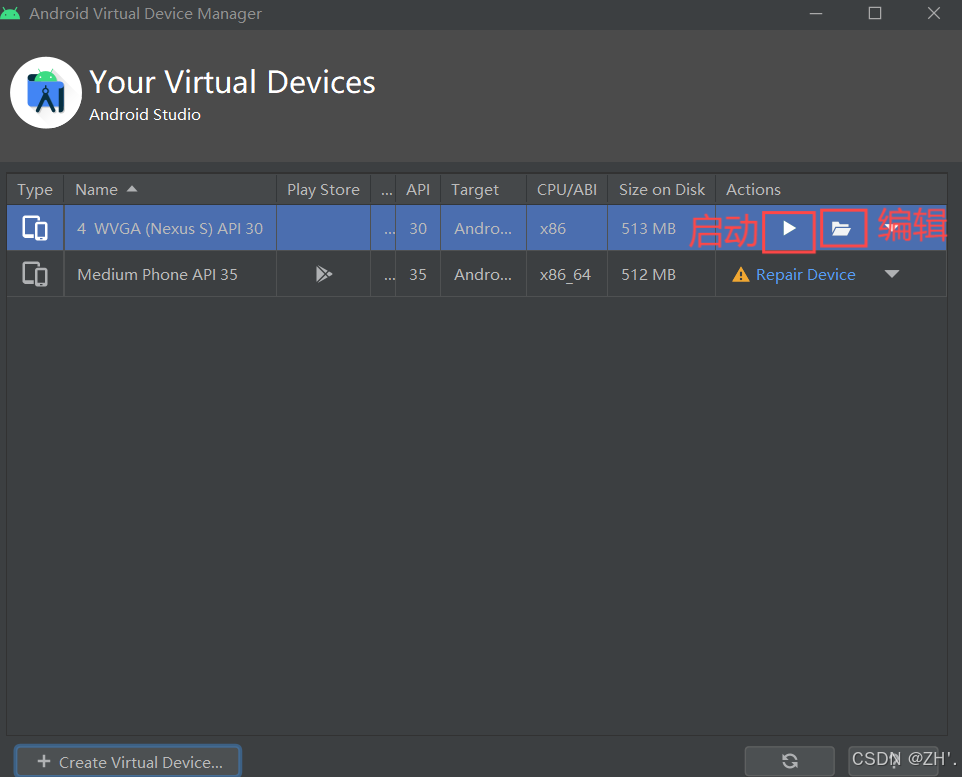Viewport: 962px width, 777px height.
Task: Click API 30 cell
Action: (418, 228)
